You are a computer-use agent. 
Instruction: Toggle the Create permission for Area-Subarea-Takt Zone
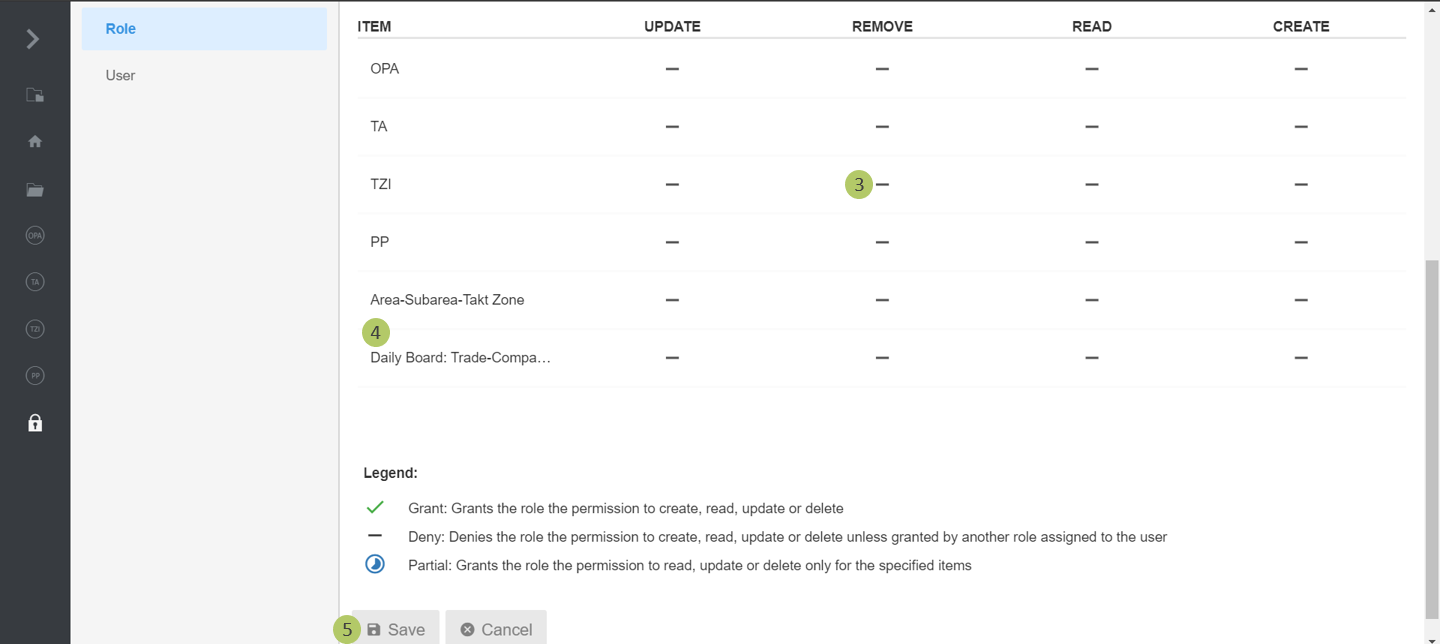1300,299
